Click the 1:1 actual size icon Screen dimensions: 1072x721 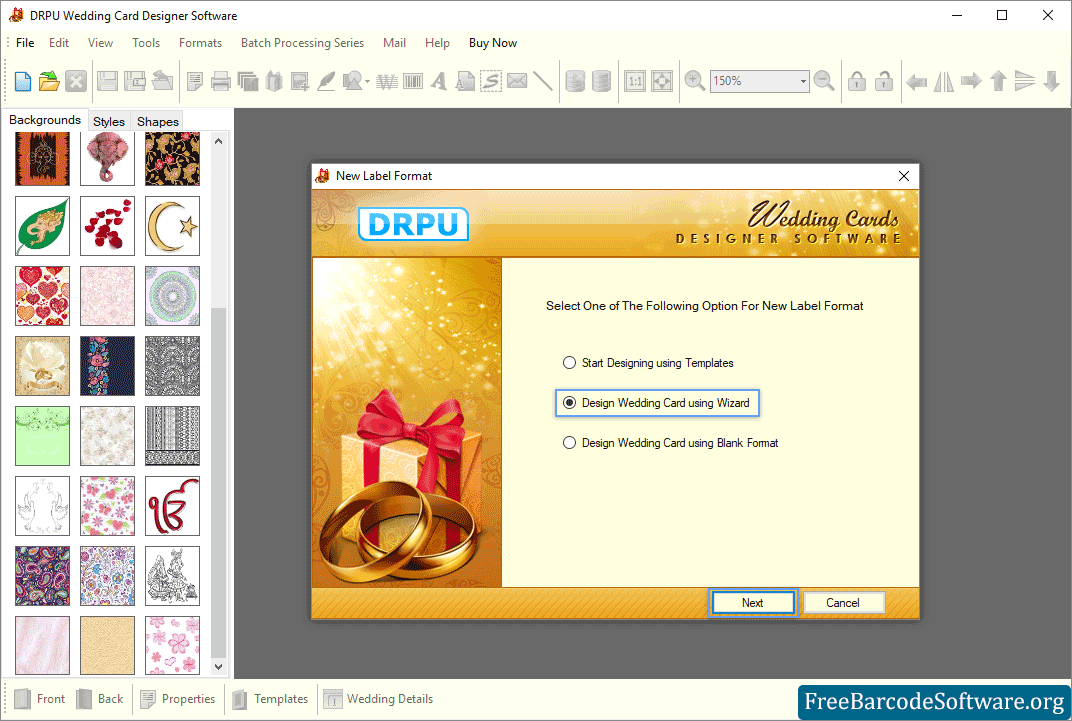point(635,81)
